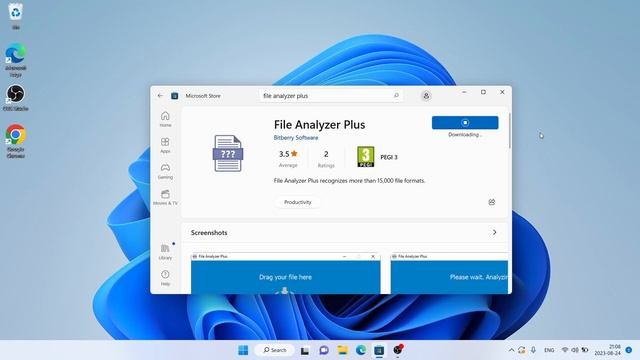Open Movies & TV in the Store sidebar
This screenshot has width=640, height=360.
coord(165,198)
